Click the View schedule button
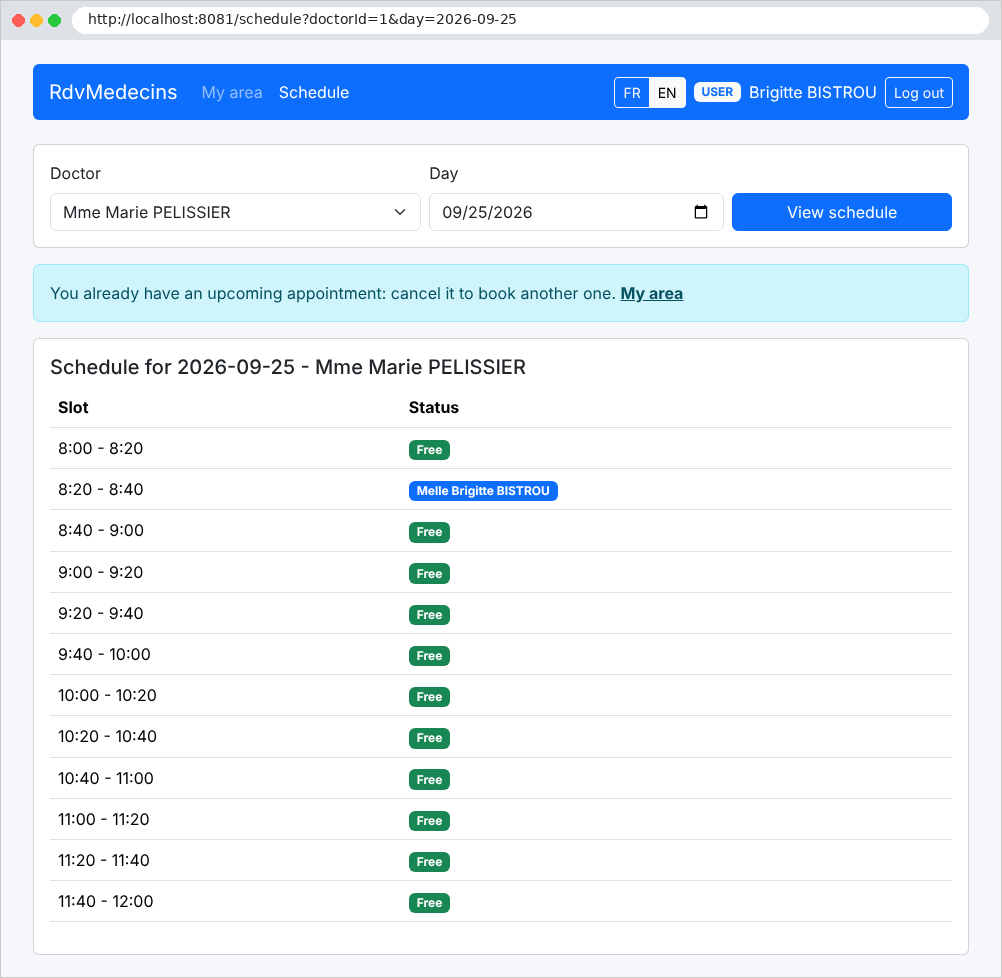 point(842,212)
